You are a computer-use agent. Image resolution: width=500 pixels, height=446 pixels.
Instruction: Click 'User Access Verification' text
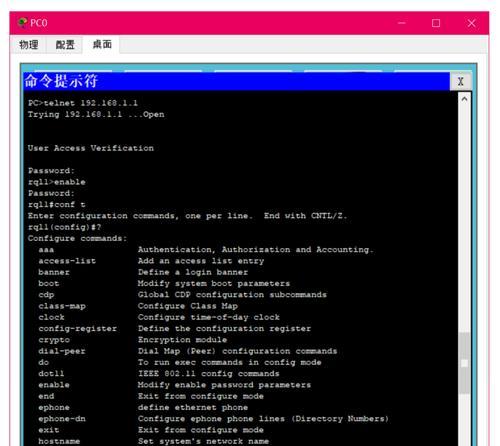pyautogui.click(x=91, y=148)
